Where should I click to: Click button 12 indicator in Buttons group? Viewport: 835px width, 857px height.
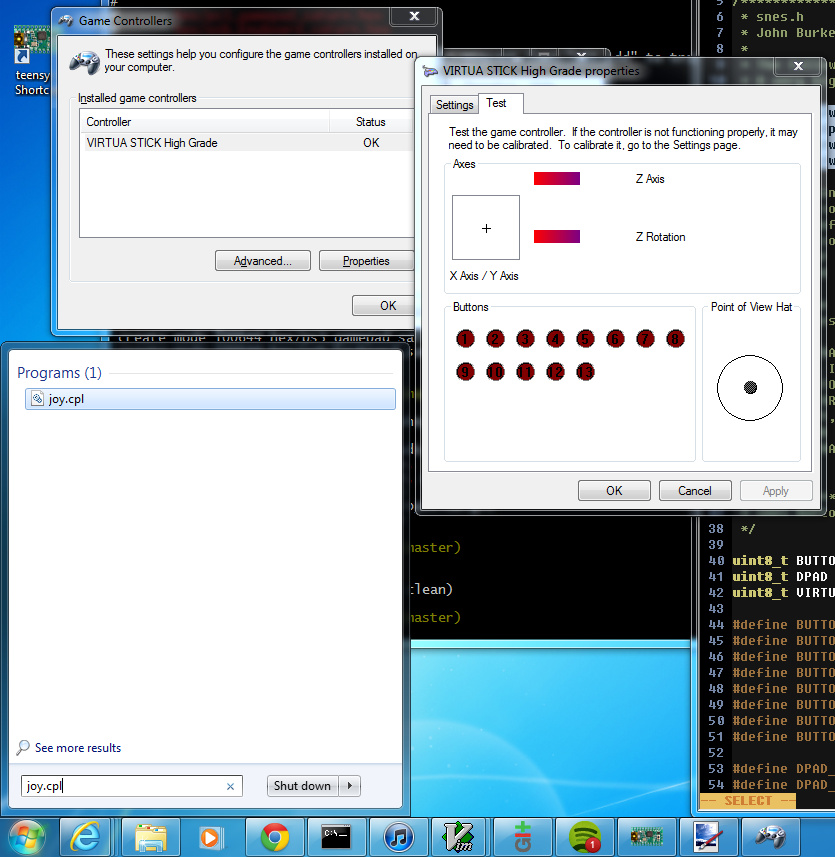point(555,372)
